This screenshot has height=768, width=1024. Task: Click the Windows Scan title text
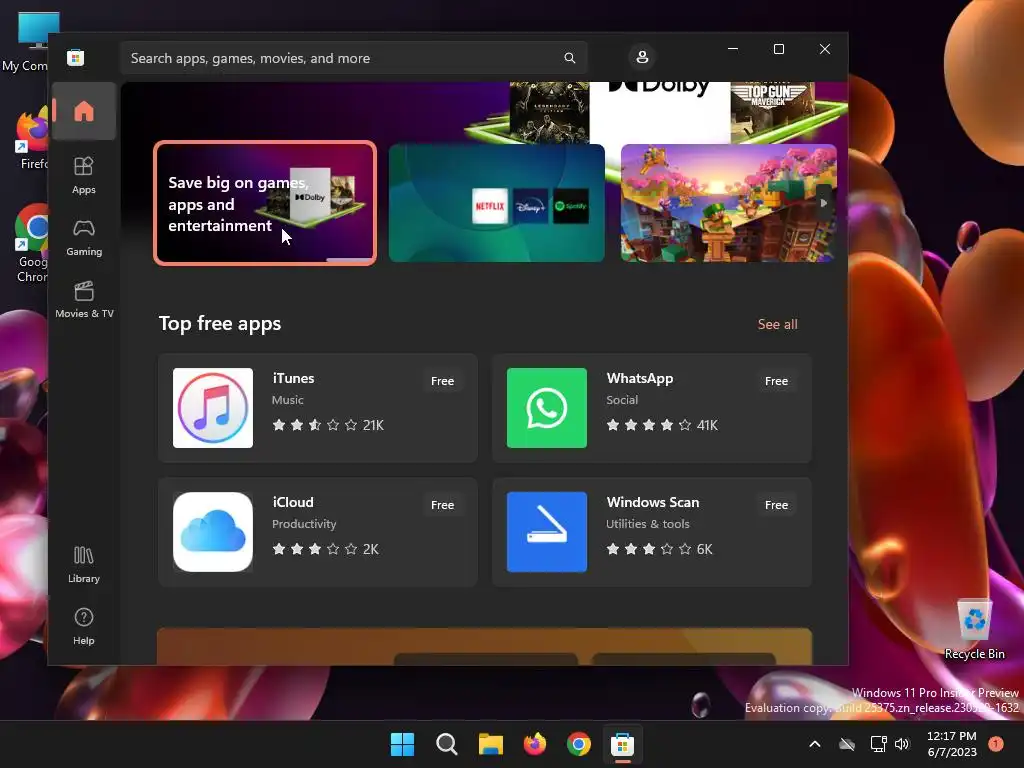[652, 502]
